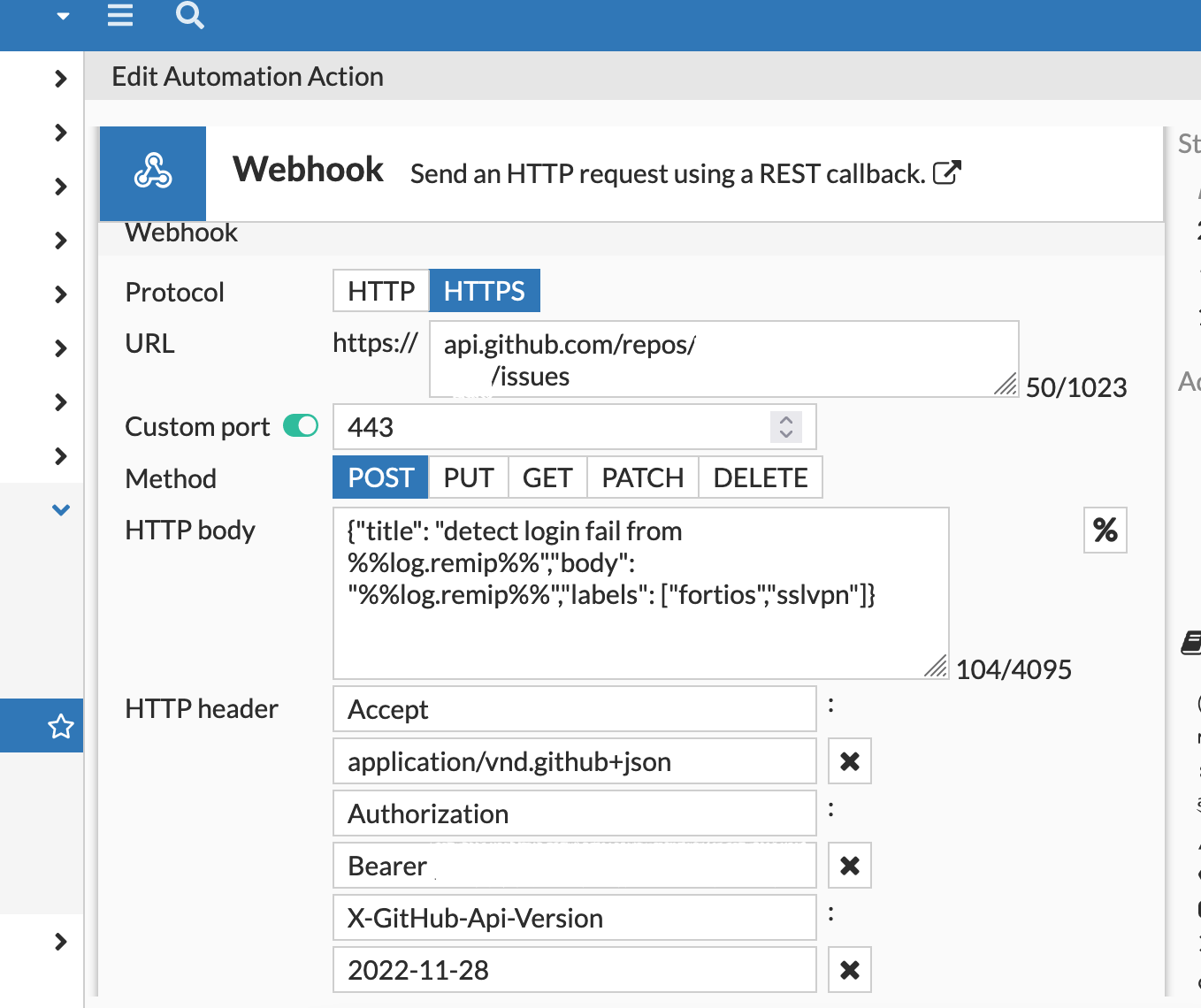Remove the Accept header with its X icon

[x=848, y=760]
